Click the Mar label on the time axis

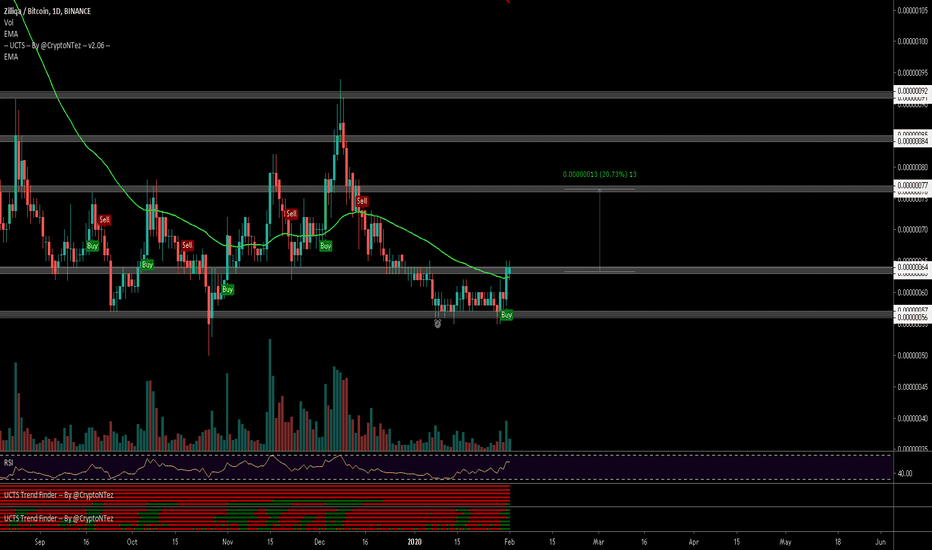click(x=599, y=542)
